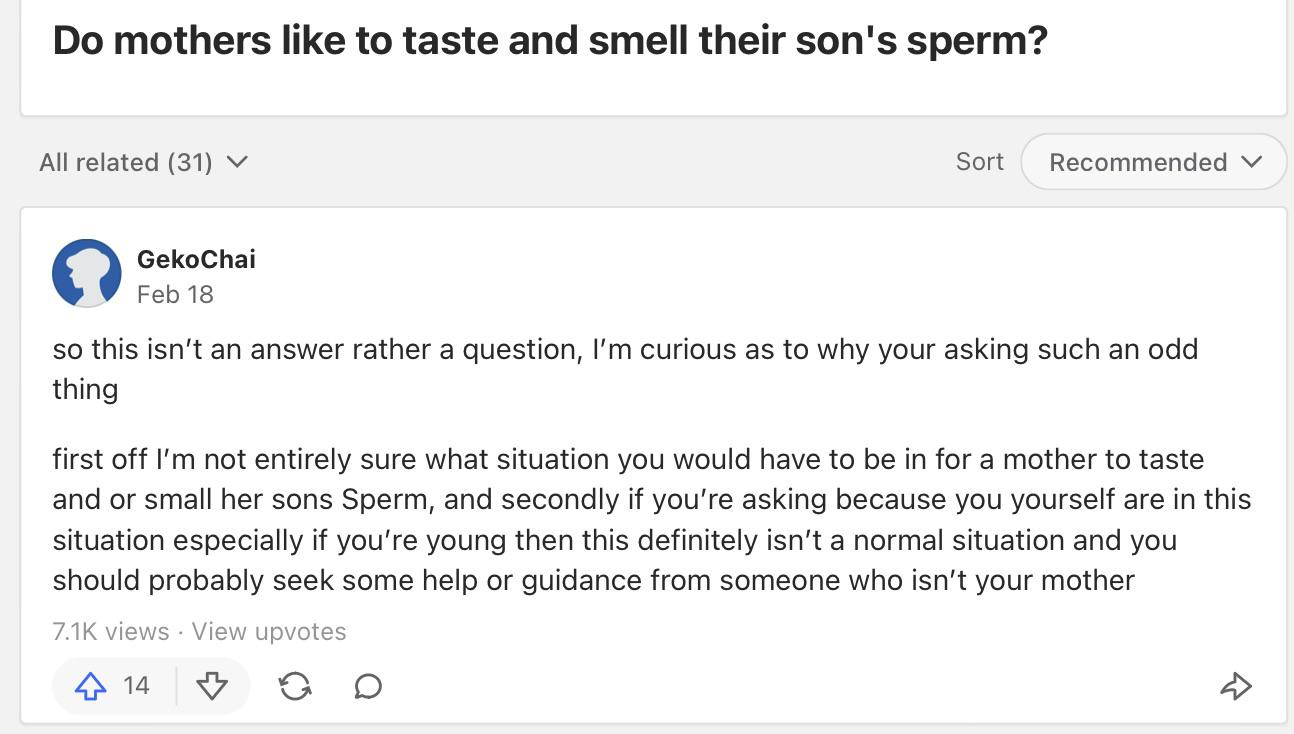Click the upvote count number 14

[136, 686]
